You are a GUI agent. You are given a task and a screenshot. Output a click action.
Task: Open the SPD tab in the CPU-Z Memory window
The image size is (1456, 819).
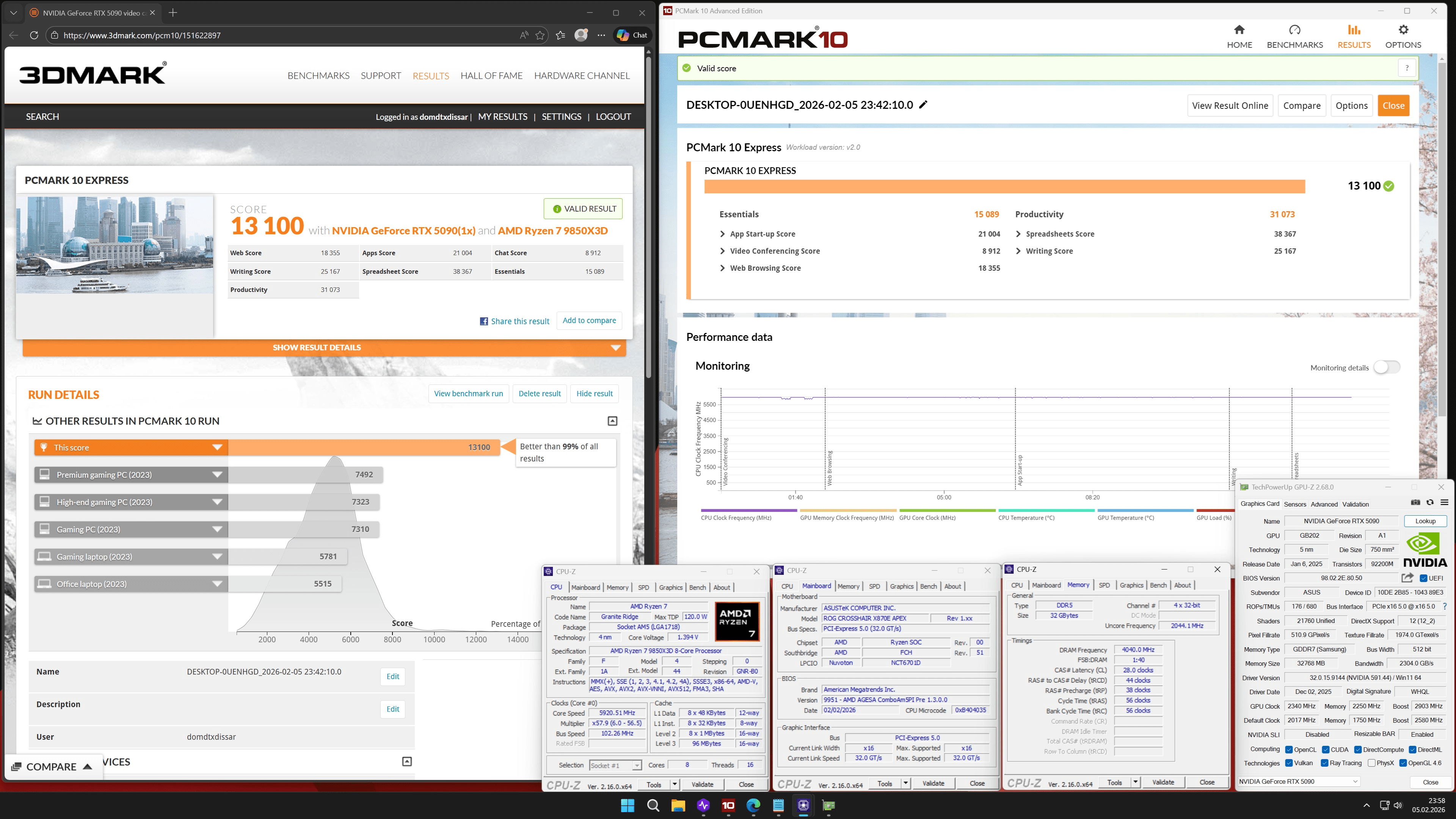pyautogui.click(x=1104, y=585)
